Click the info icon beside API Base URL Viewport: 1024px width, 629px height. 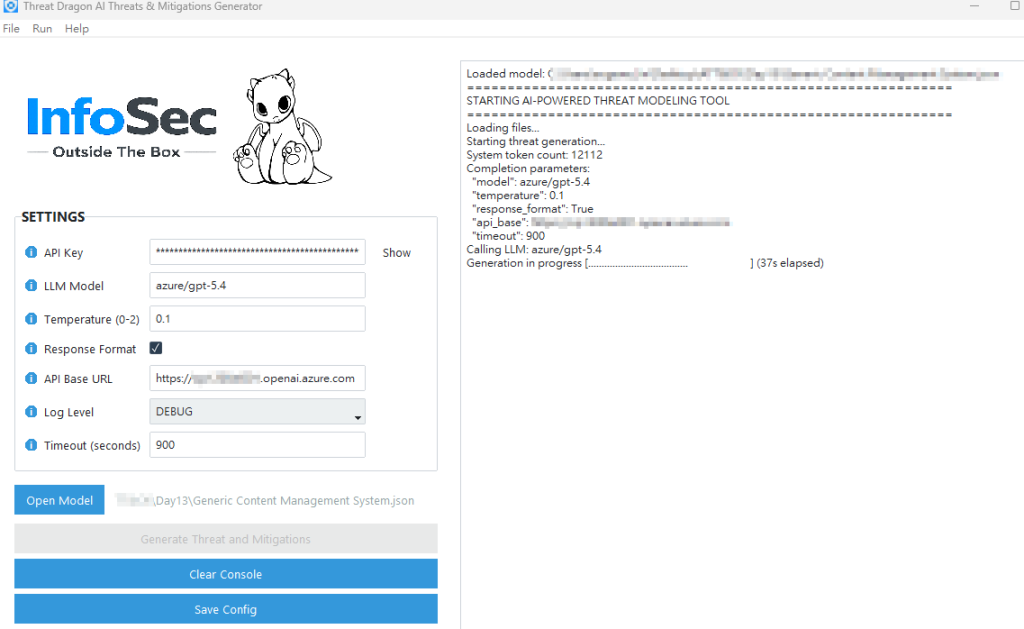pyautogui.click(x=31, y=378)
